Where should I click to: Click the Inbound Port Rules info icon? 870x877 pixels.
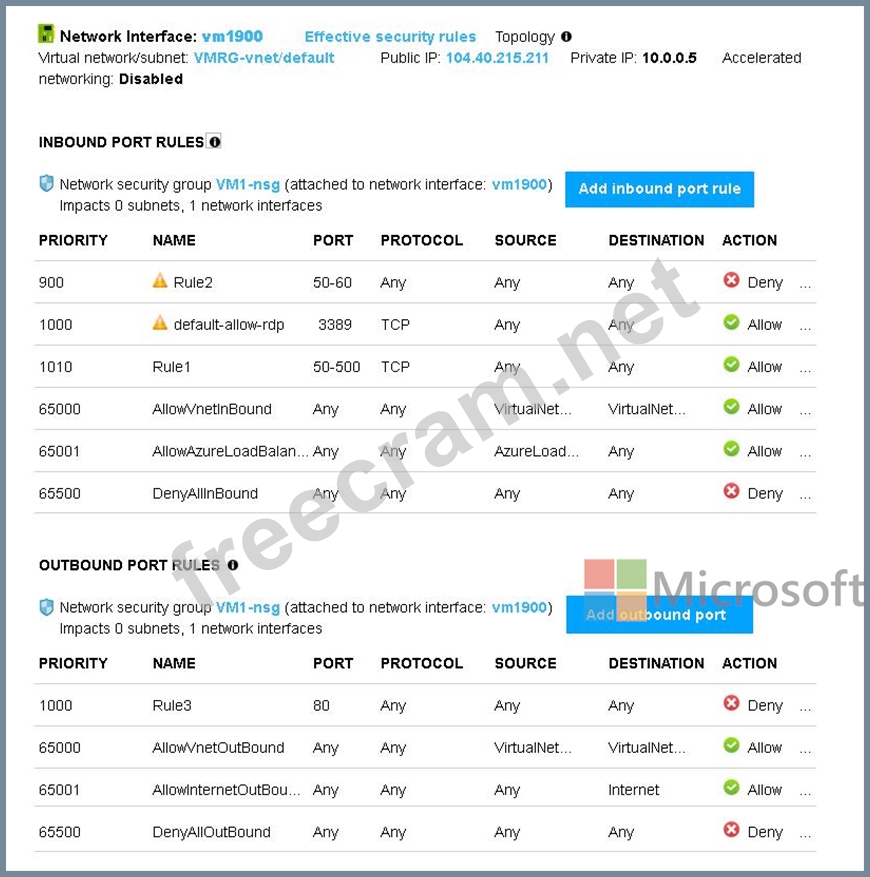coord(214,142)
